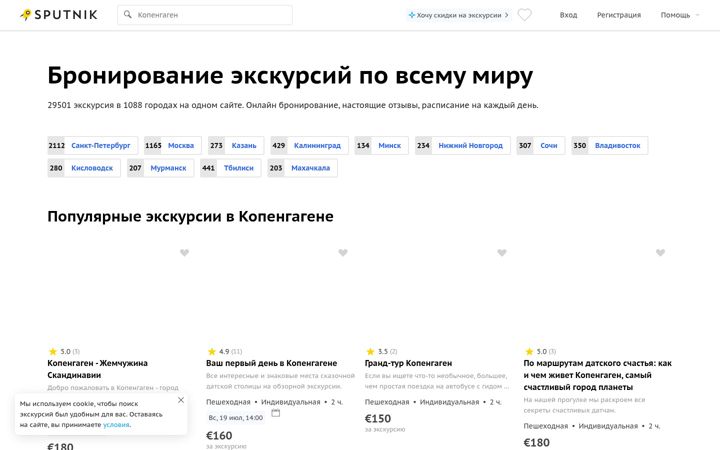Select Мурманск city tag
The image size is (720, 450).
tap(161, 168)
